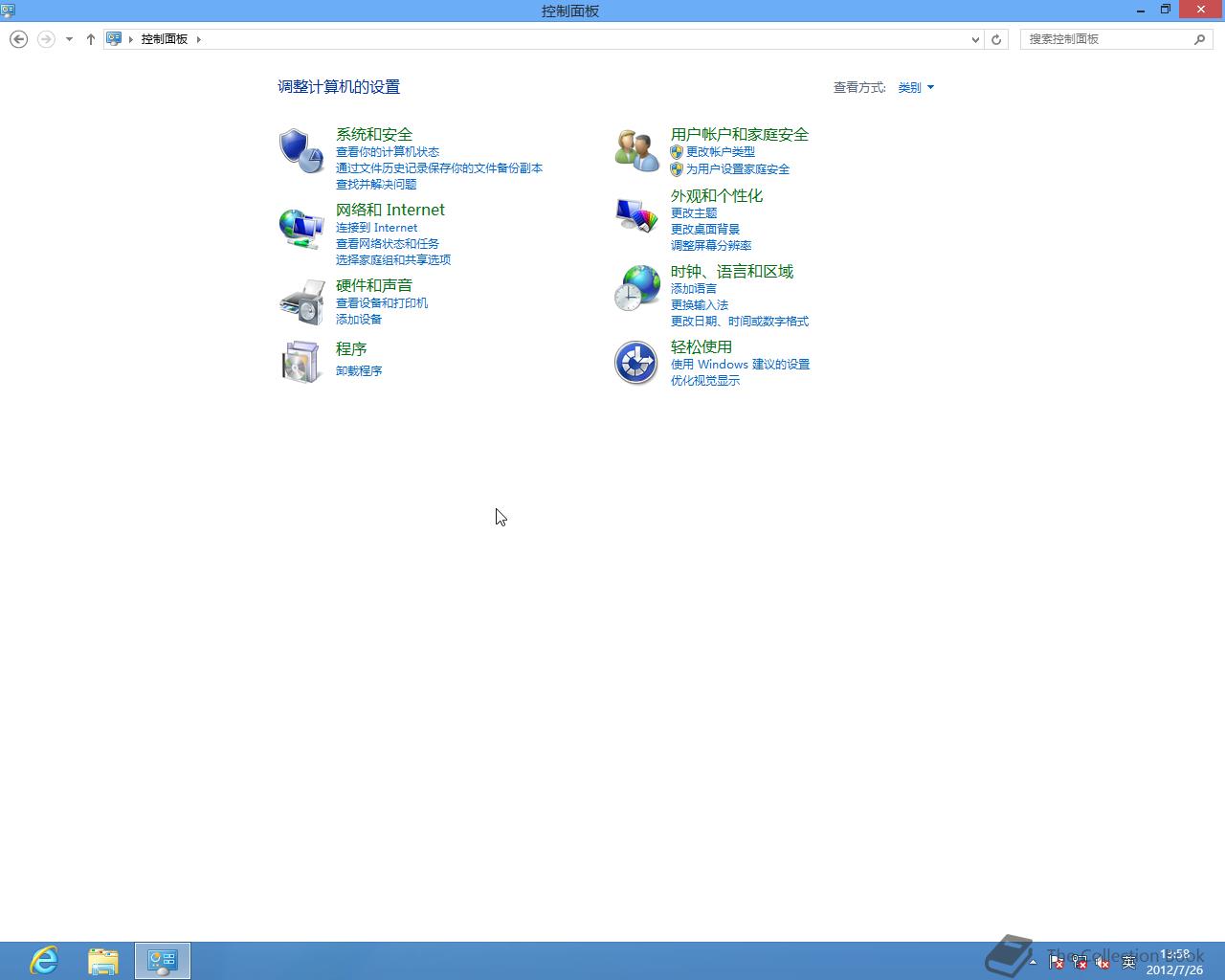Open the 硬件和声音 printer icon
Image resolution: width=1225 pixels, height=980 pixels.
301,302
